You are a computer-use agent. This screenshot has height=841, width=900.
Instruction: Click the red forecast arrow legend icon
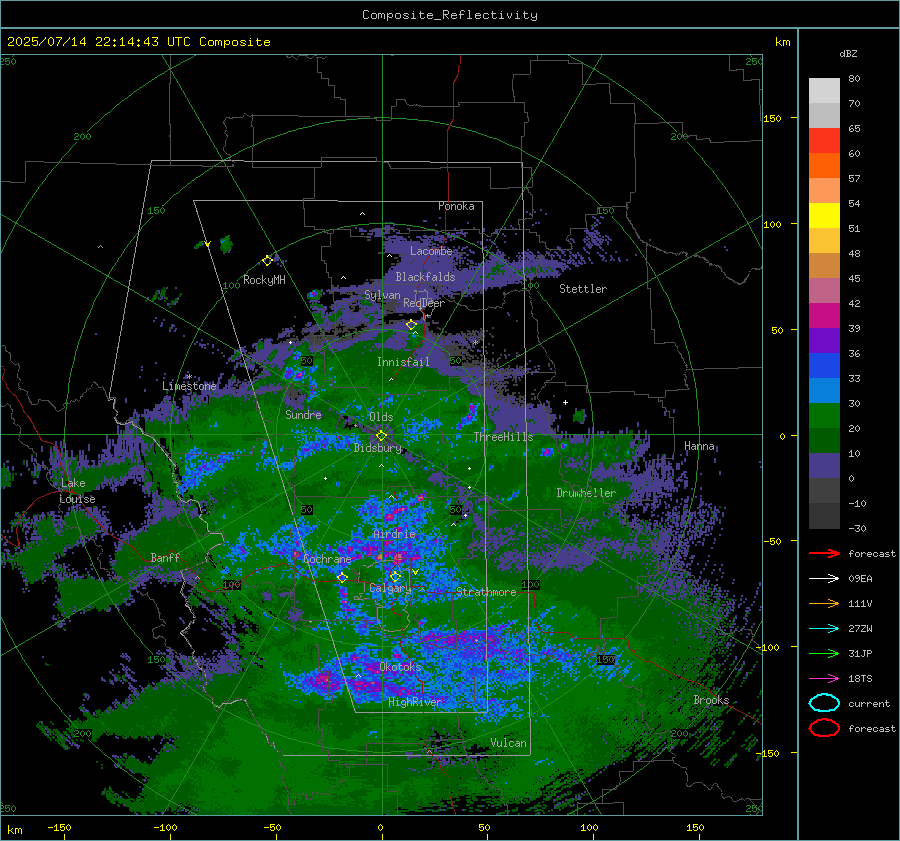824,553
